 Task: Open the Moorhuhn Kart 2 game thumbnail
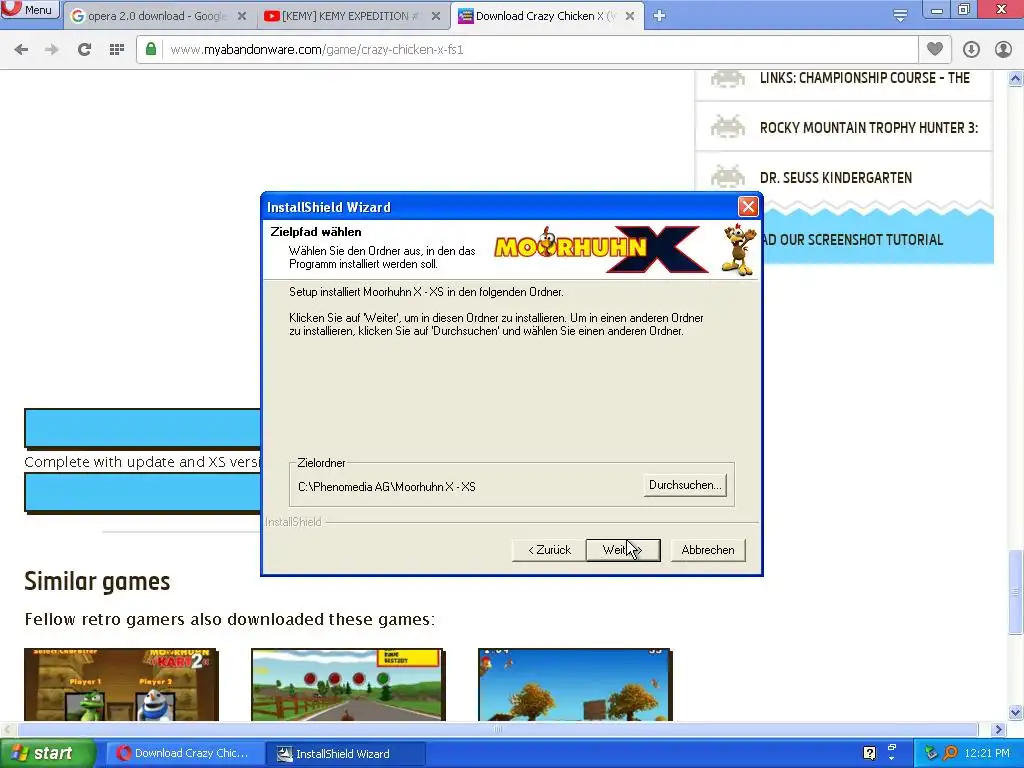click(121, 684)
